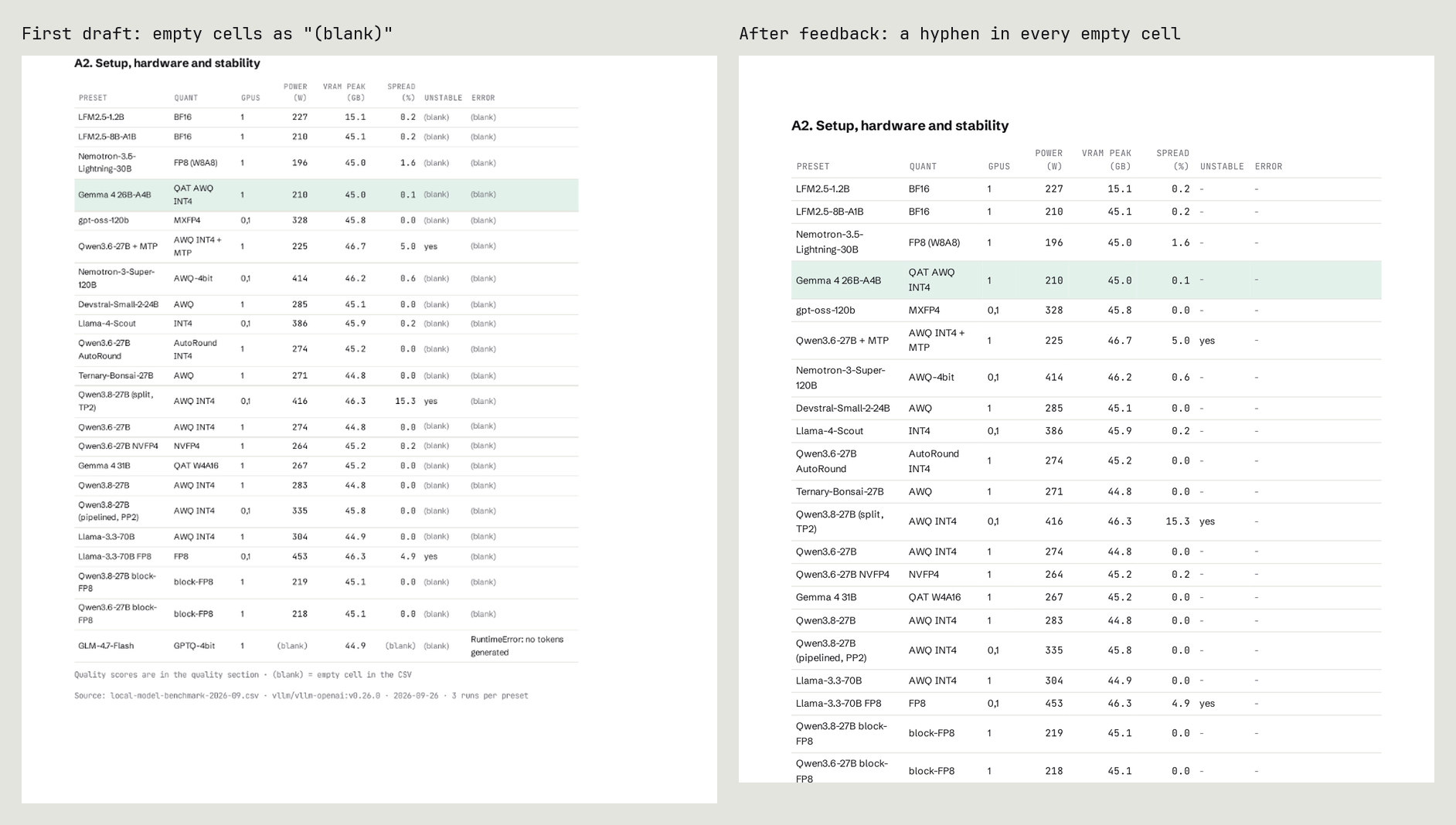Click power value 414 in the first draft table
This screenshot has height=825, width=1456.
click(x=300, y=279)
